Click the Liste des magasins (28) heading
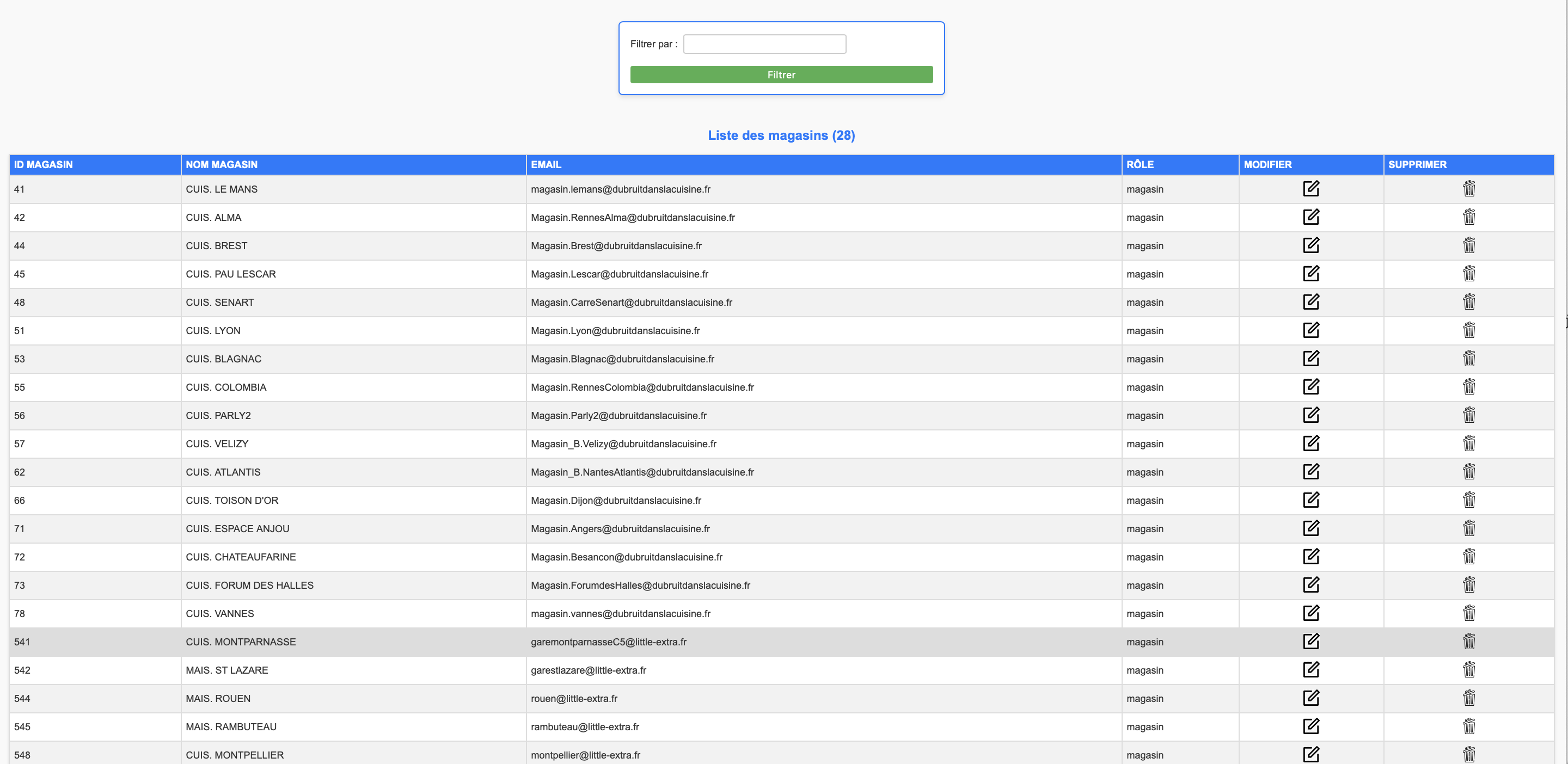1568x764 pixels. pos(781,135)
